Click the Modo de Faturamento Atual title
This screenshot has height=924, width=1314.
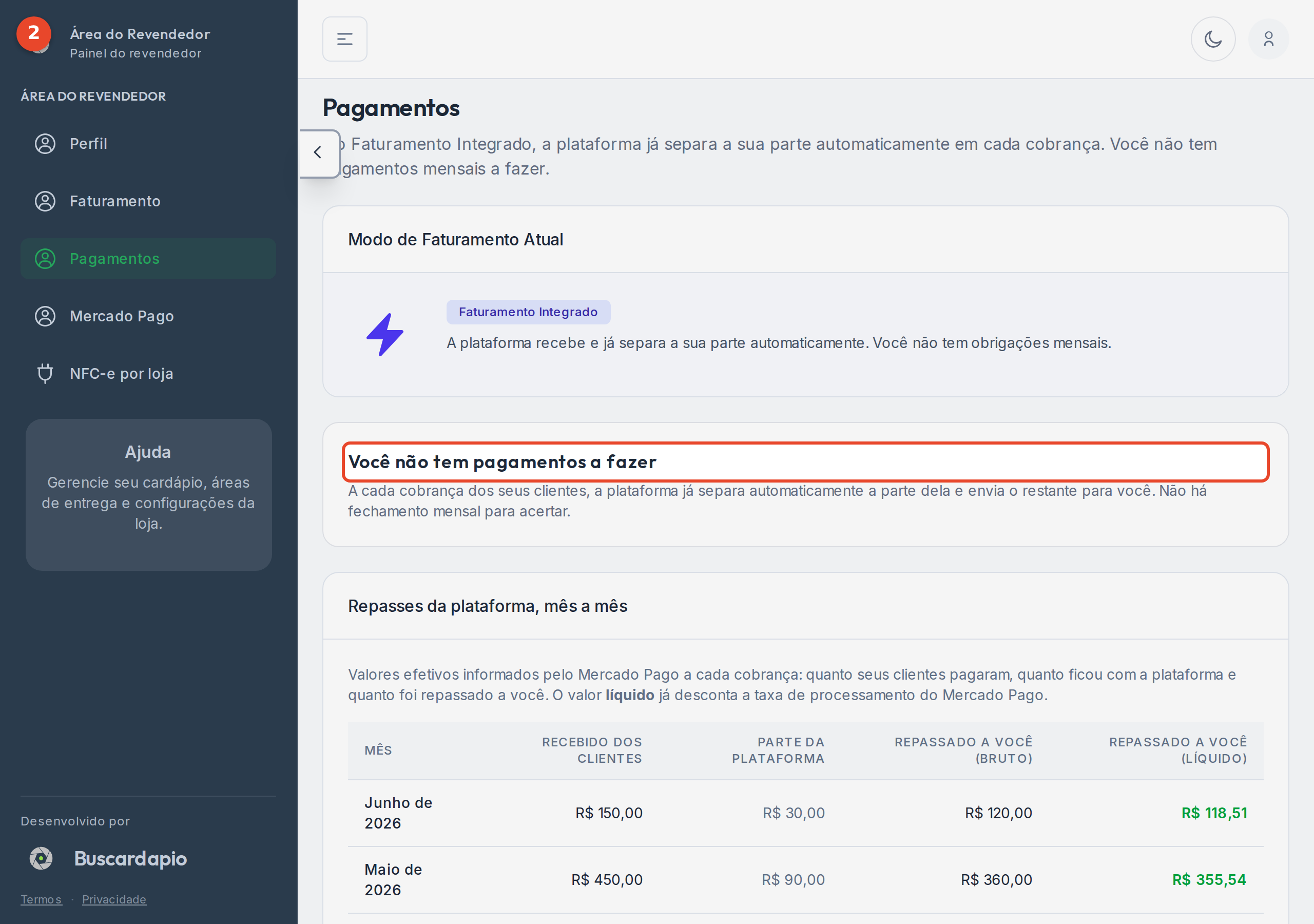point(456,239)
